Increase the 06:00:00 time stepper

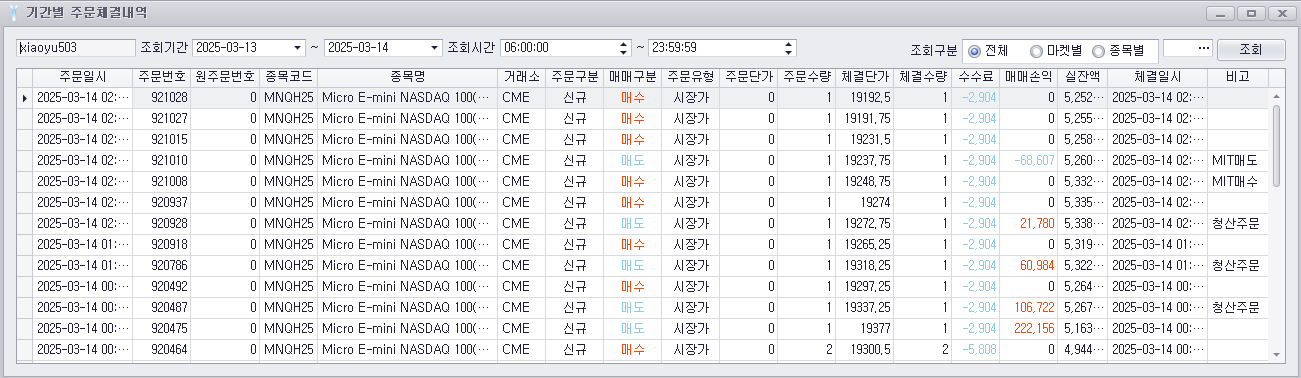(x=625, y=44)
